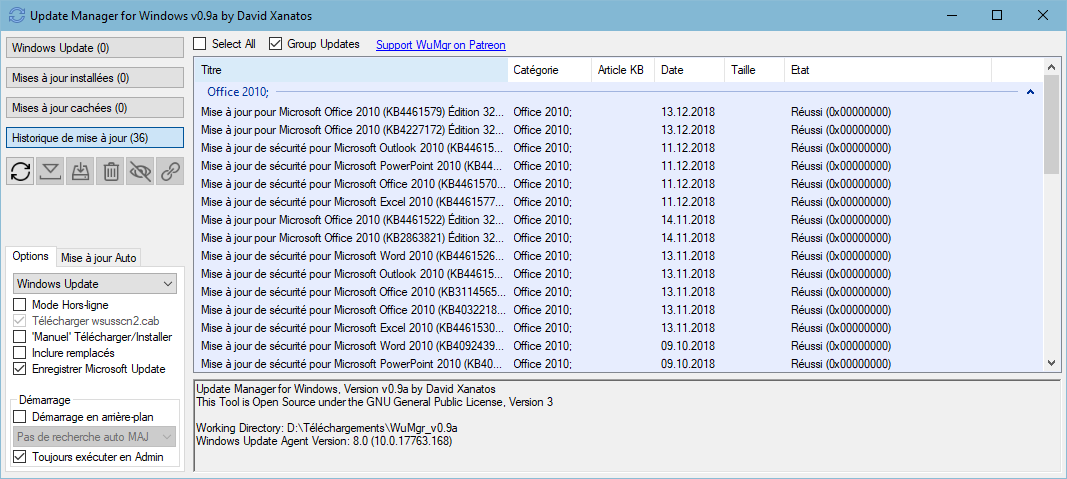
Task: Show Mises à jour installées (0)
Action: [95, 78]
